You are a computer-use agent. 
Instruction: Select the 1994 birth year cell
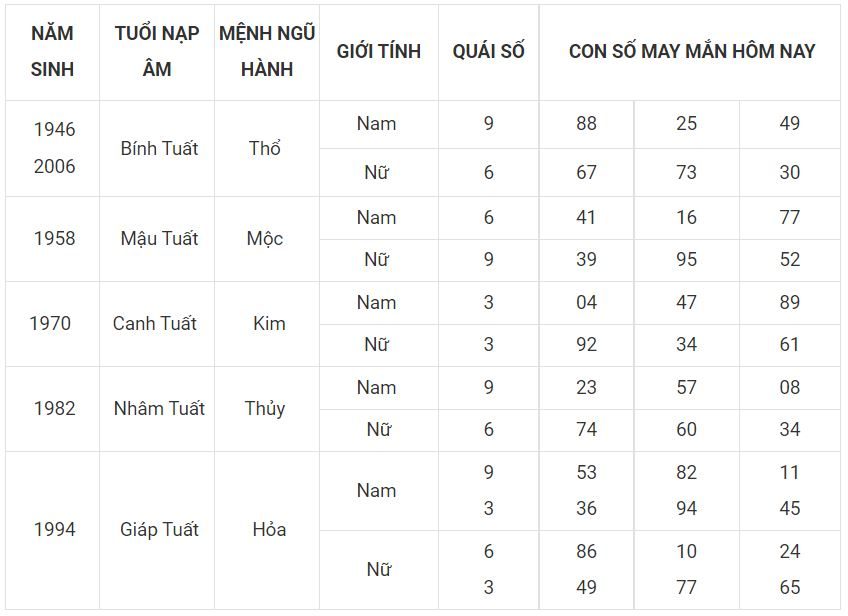(54, 529)
